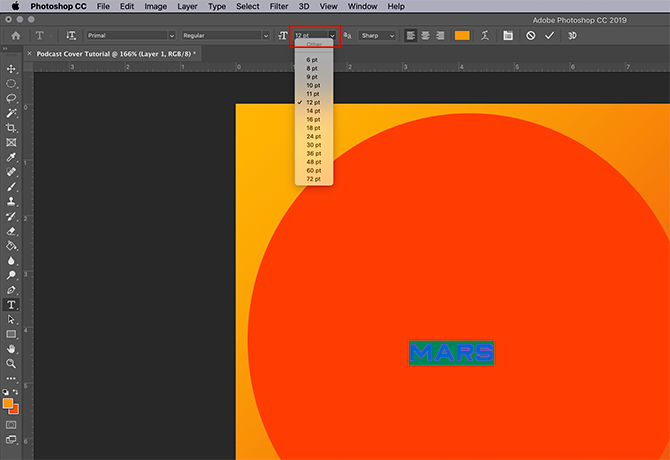This screenshot has width=670, height=460.
Task: Left align the text
Action: click(411, 35)
